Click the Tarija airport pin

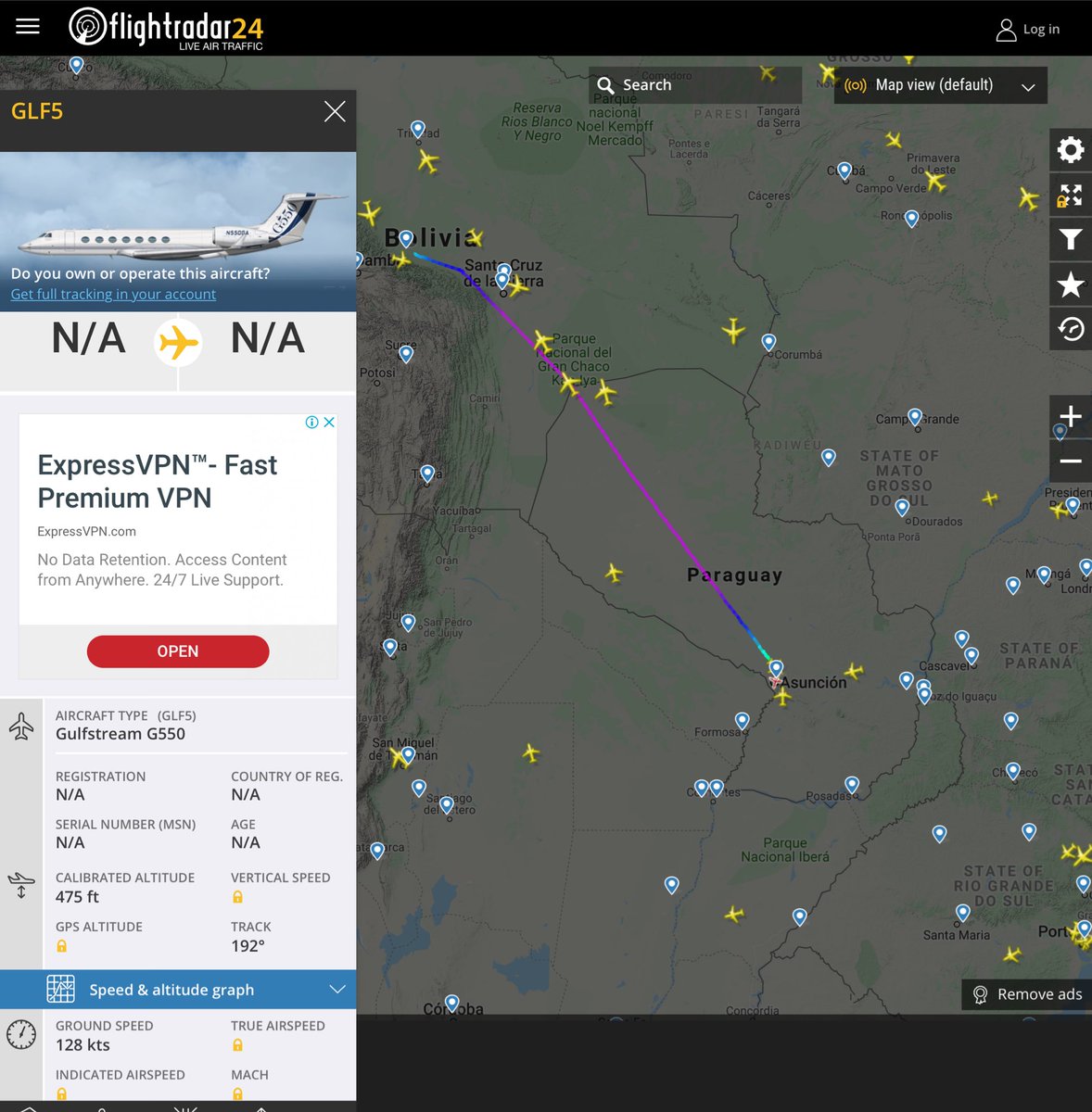pos(427,474)
